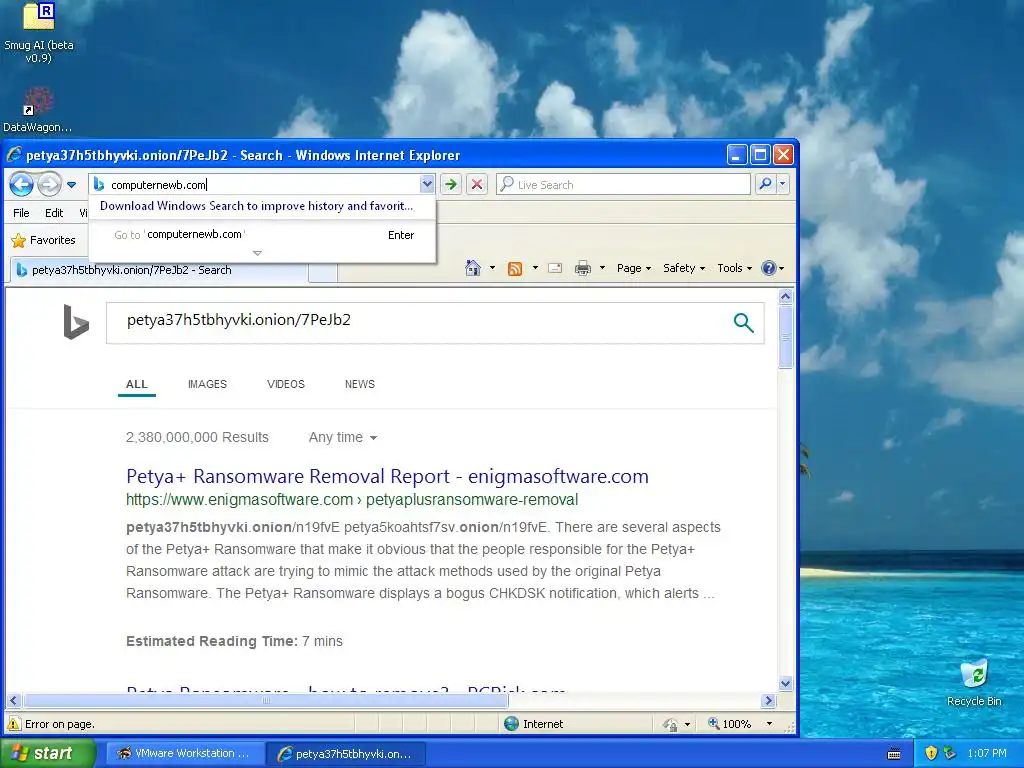Click the Live Search input box
Screen dimensions: 1024x768
(624, 185)
